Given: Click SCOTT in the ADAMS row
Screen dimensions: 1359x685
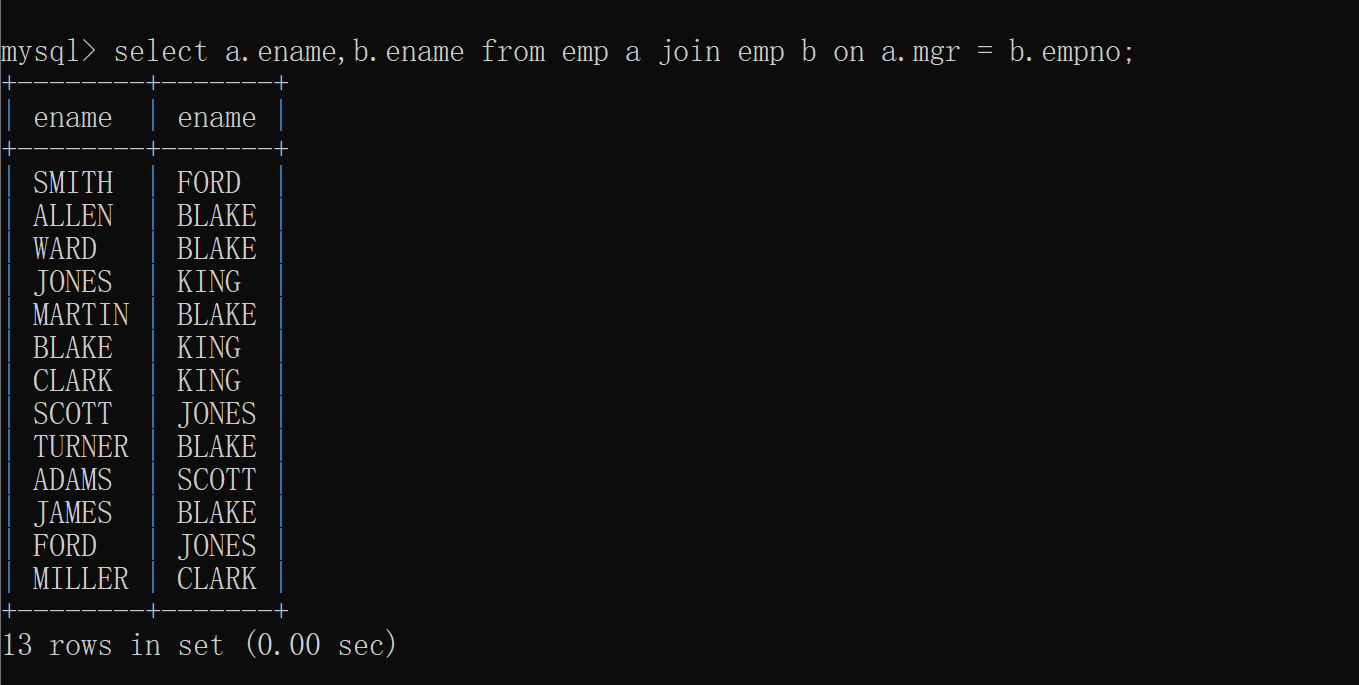Looking at the screenshot, I should tap(216, 480).
